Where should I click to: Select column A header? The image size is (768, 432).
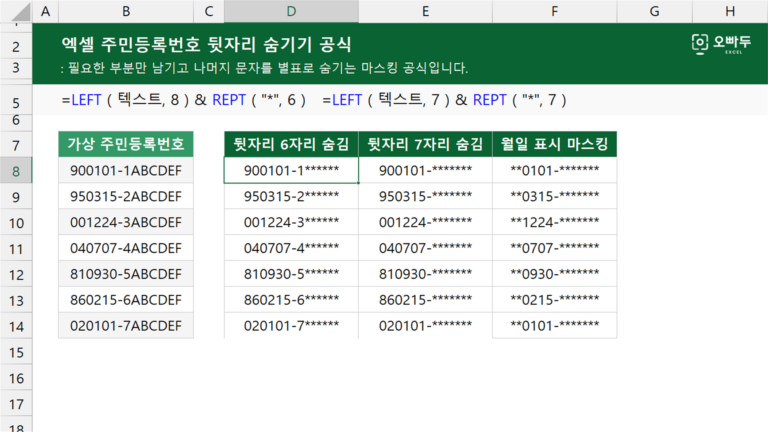click(46, 11)
